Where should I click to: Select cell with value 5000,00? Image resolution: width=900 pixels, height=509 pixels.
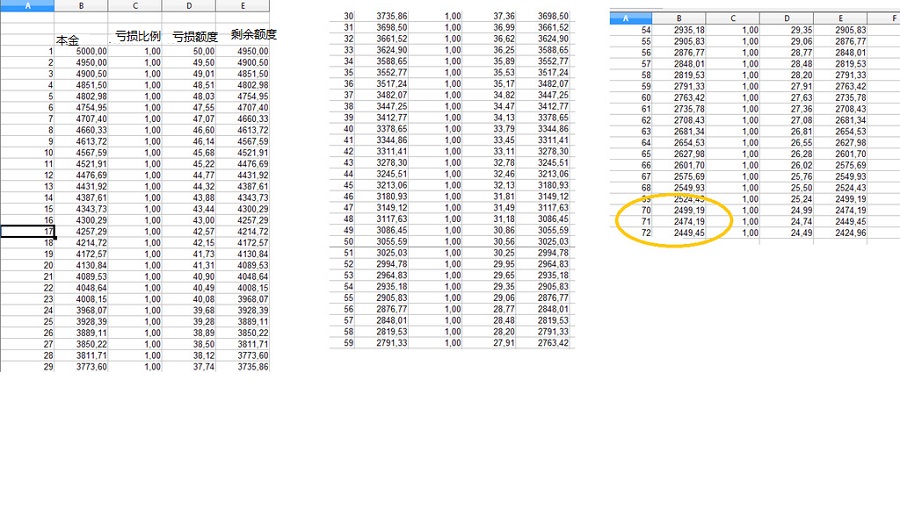tap(81, 51)
